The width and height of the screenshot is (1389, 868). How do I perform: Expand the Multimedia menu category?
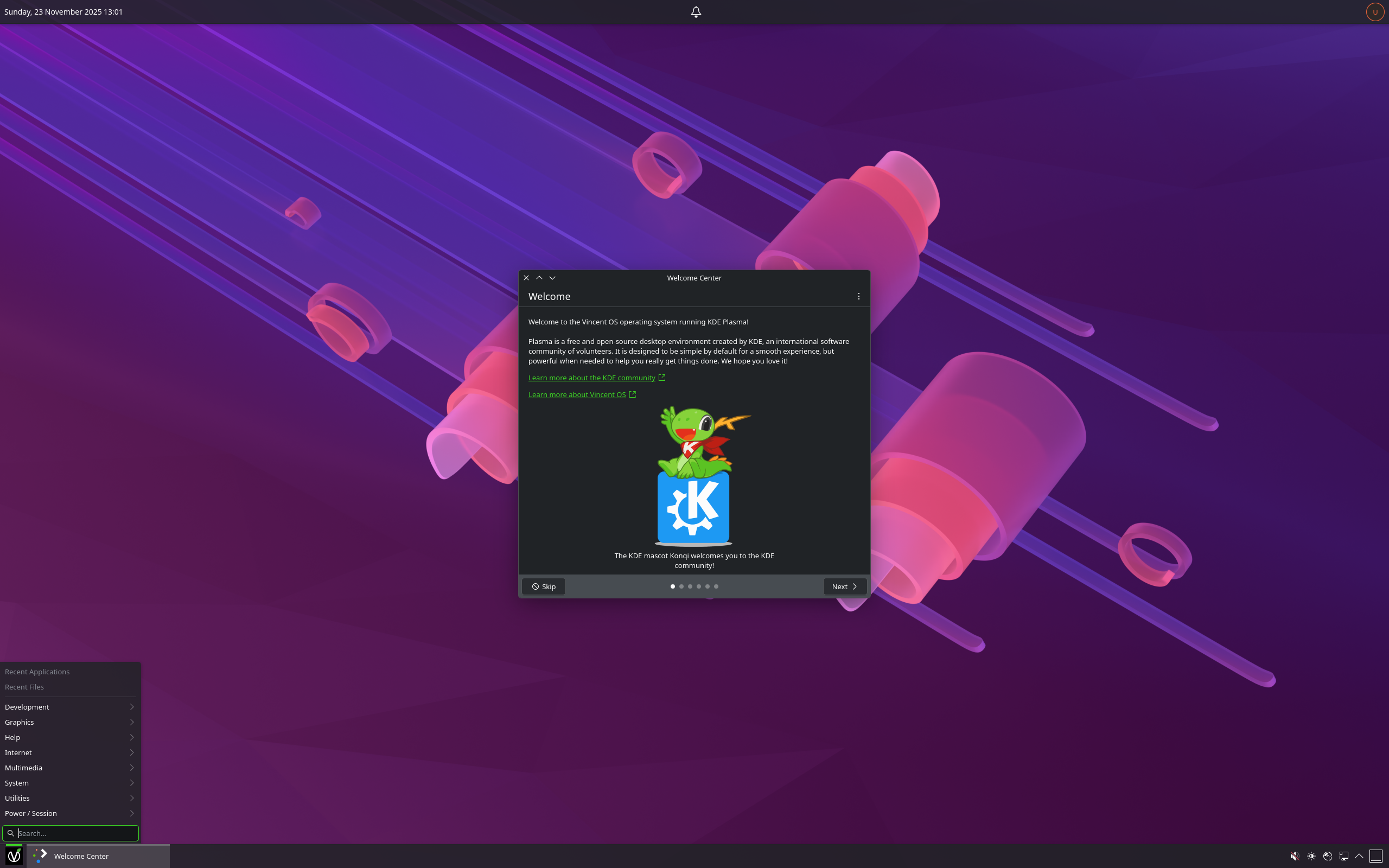[70, 768]
